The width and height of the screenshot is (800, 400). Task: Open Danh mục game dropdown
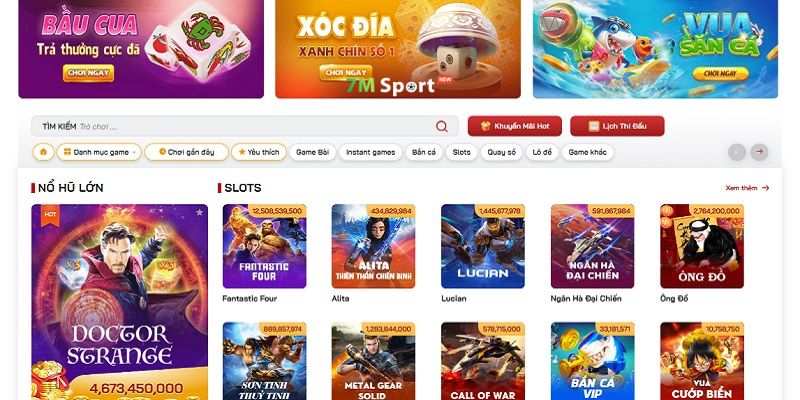coord(99,152)
